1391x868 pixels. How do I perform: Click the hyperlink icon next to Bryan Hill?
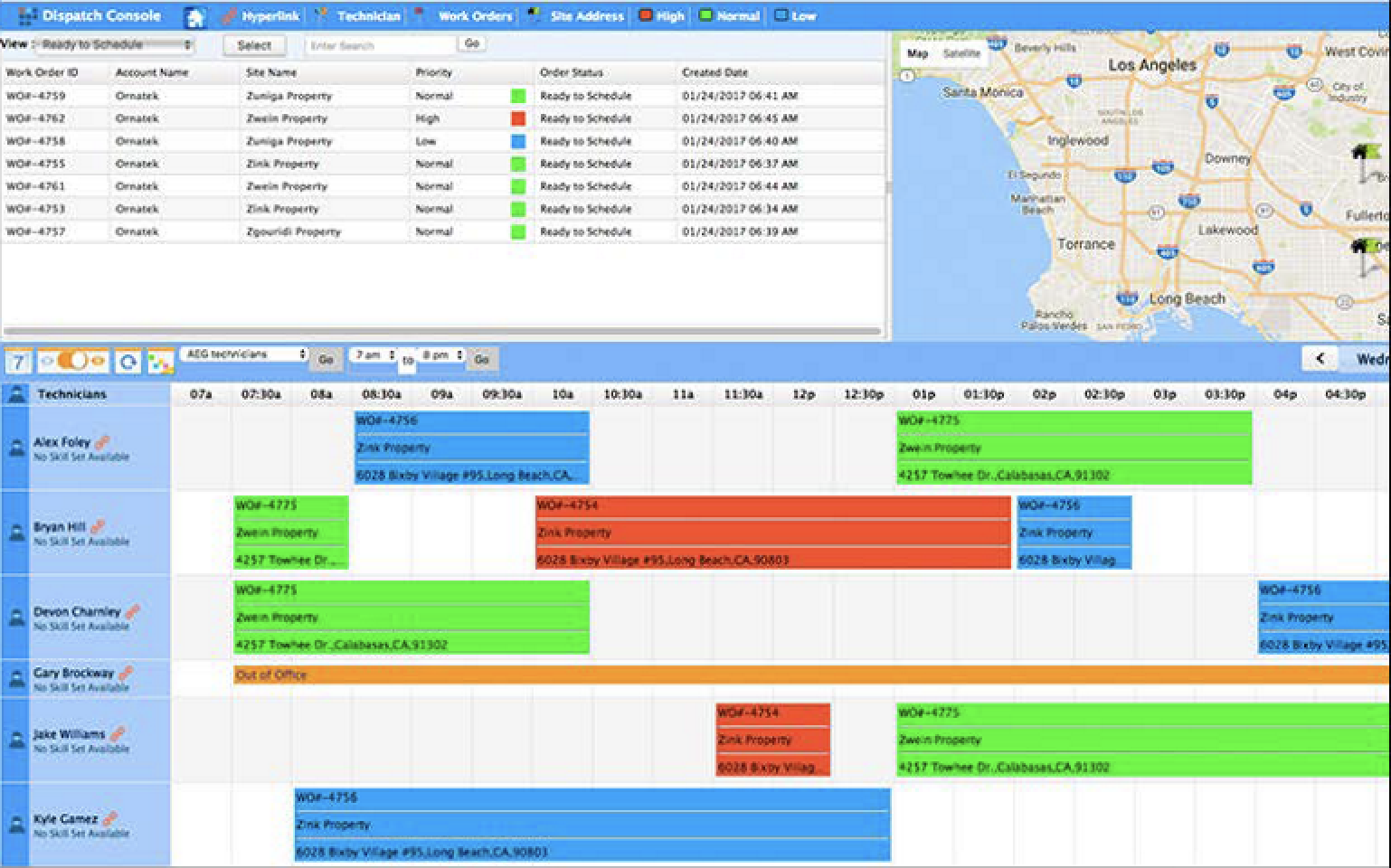click(x=99, y=524)
